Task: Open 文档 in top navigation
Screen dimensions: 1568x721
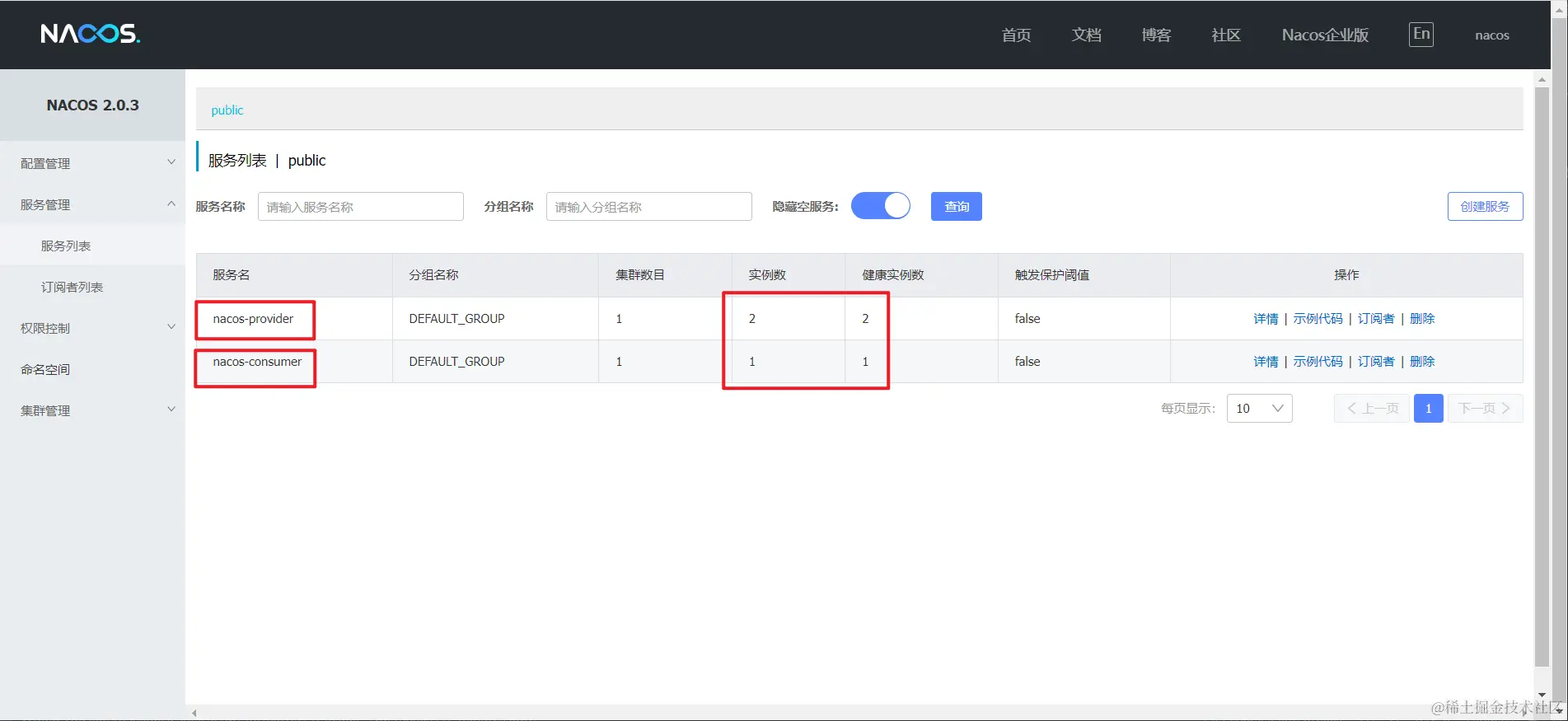Action: [1086, 35]
